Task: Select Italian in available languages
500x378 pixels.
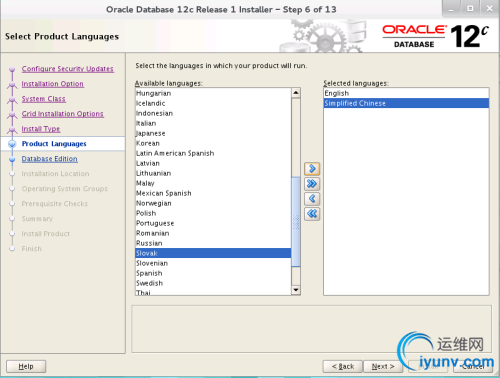Action: (213, 123)
